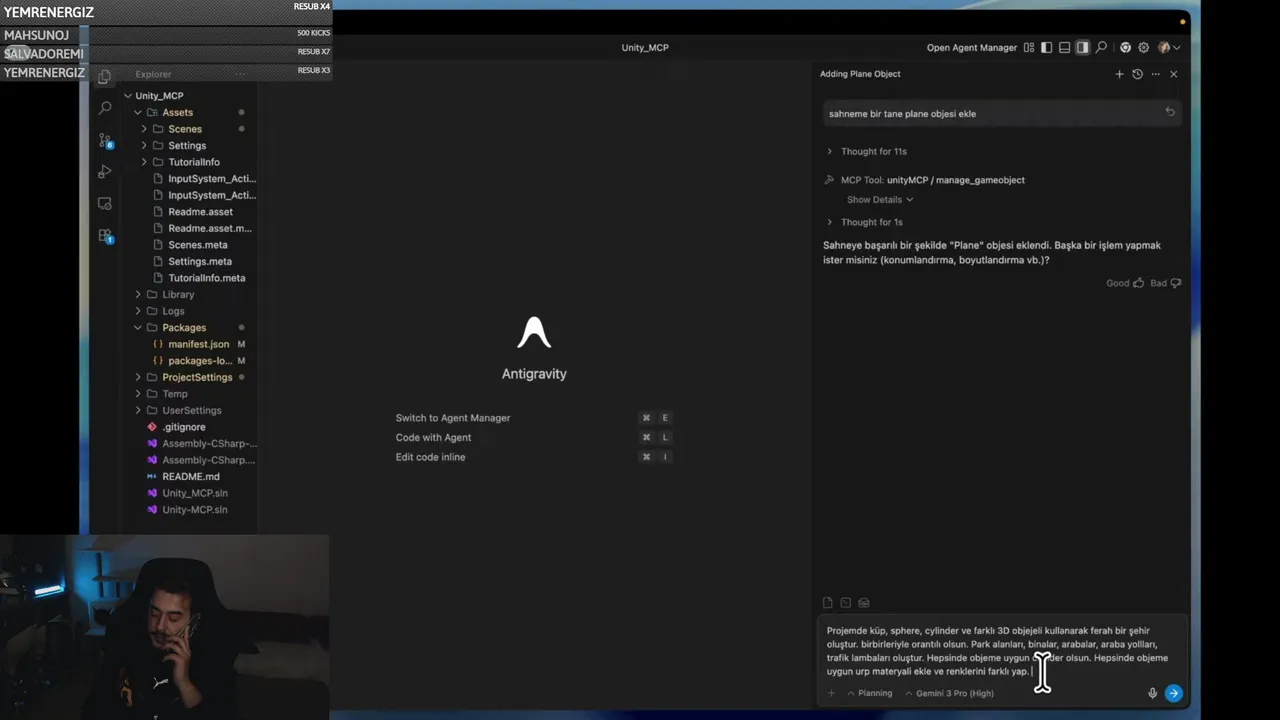Open the Gemini 3 Pro (High) model dropdown
This screenshot has height=720, width=1280.
pos(949,693)
